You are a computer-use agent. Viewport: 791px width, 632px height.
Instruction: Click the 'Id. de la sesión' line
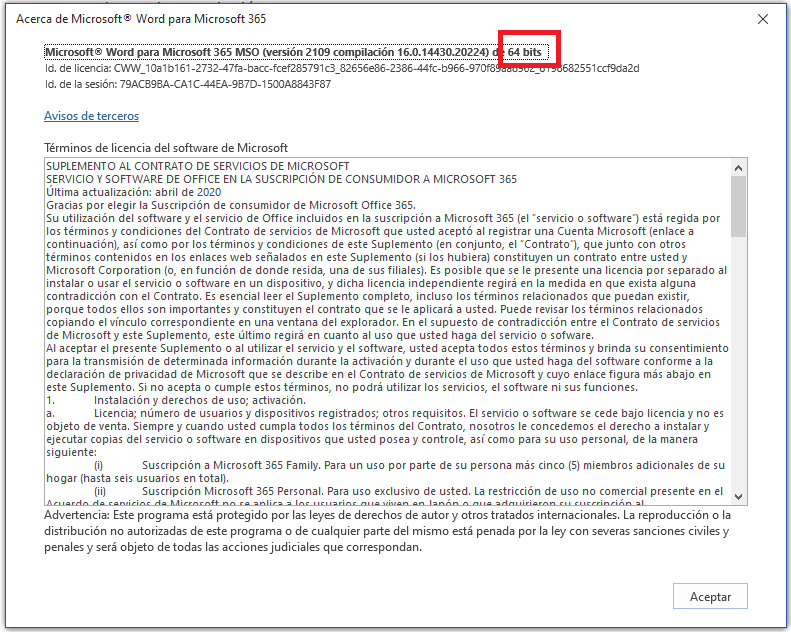pyautogui.click(x=188, y=84)
